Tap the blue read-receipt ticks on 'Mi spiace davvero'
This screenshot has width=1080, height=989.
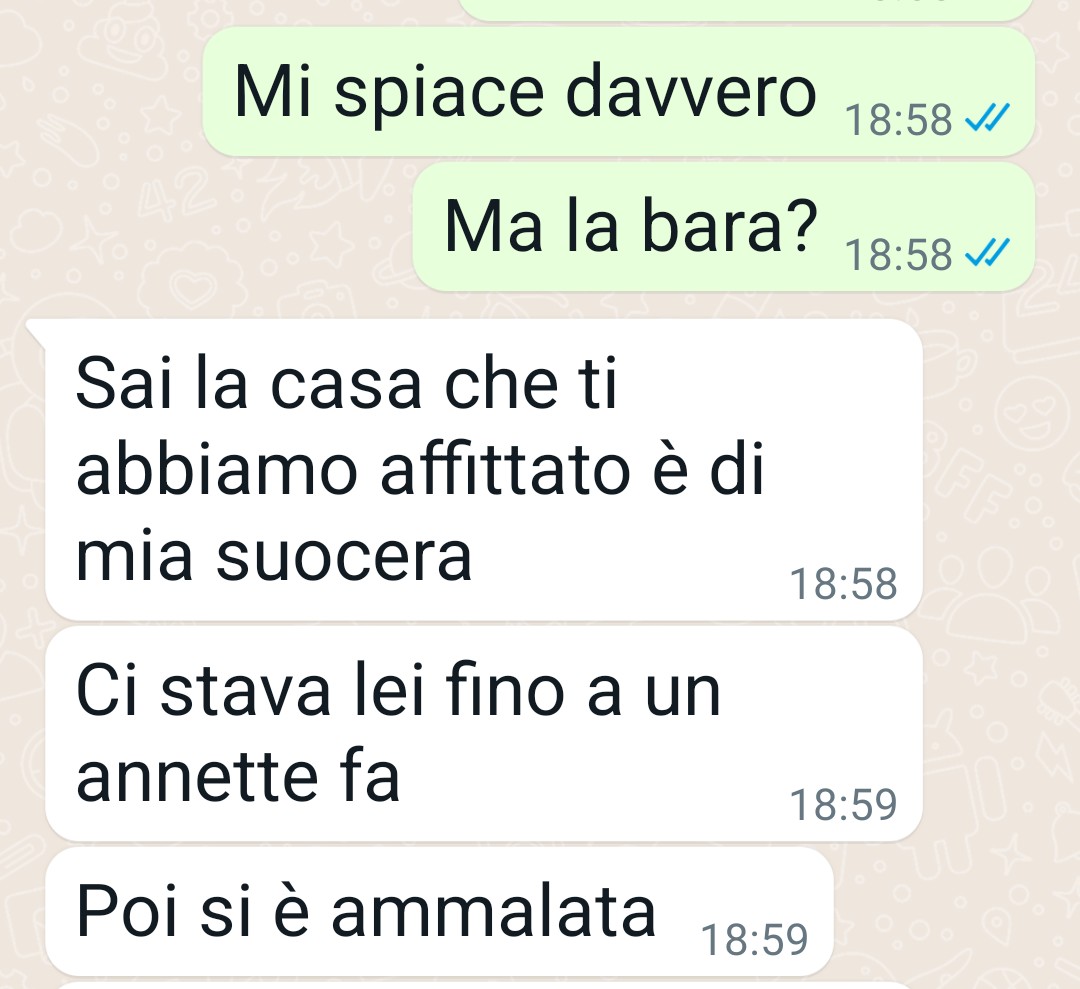pos(987,118)
